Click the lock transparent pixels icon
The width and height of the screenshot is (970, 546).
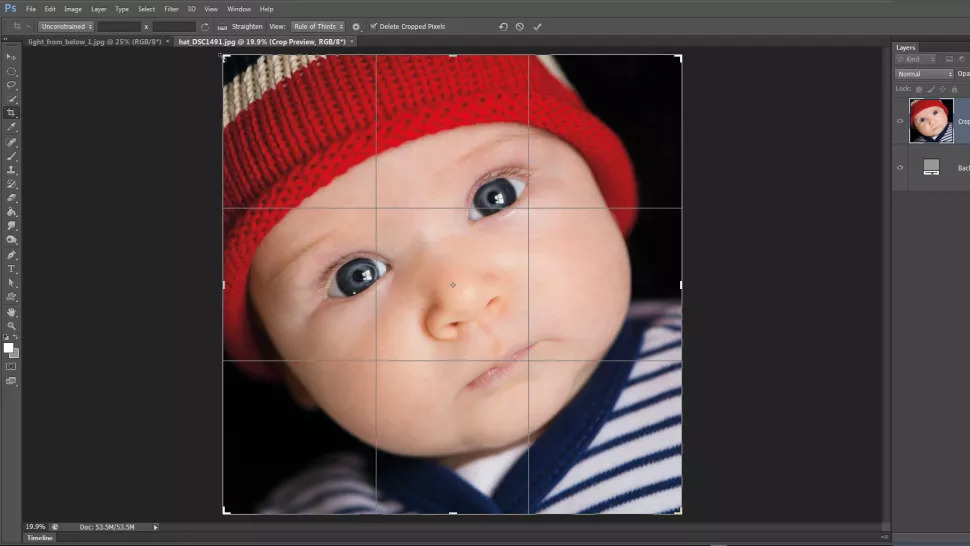tap(919, 89)
